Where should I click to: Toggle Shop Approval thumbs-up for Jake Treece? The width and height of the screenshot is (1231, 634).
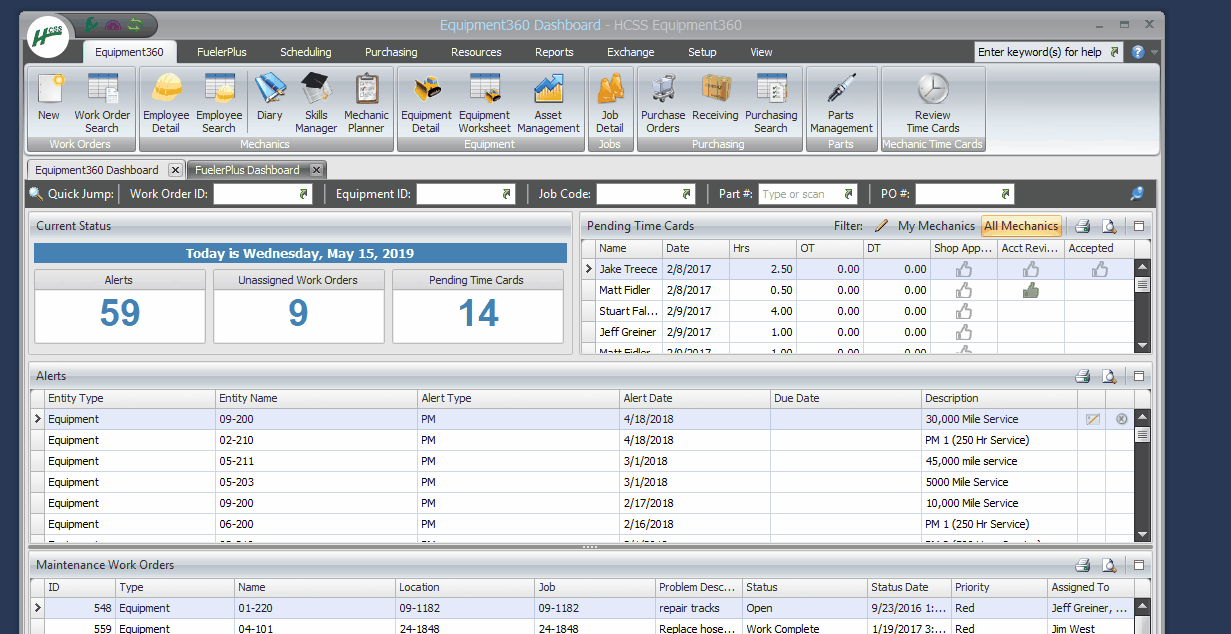pos(964,269)
